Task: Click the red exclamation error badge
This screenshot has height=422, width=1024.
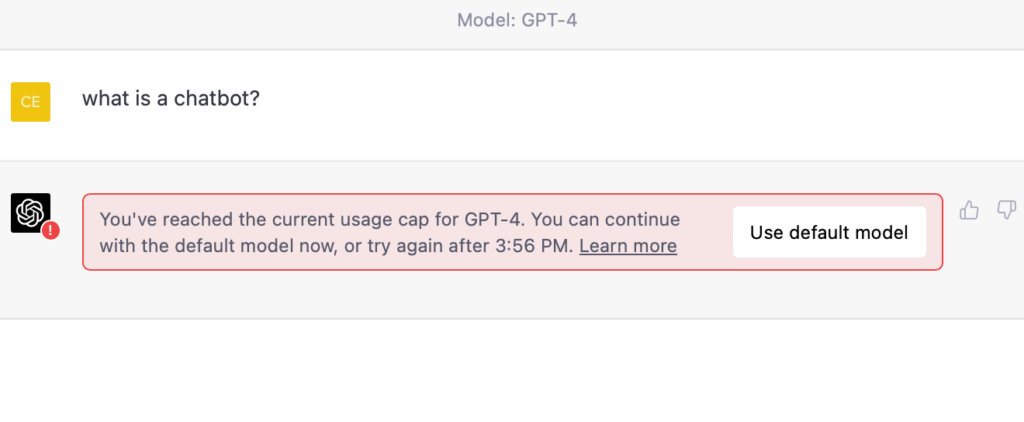Action: (51, 230)
